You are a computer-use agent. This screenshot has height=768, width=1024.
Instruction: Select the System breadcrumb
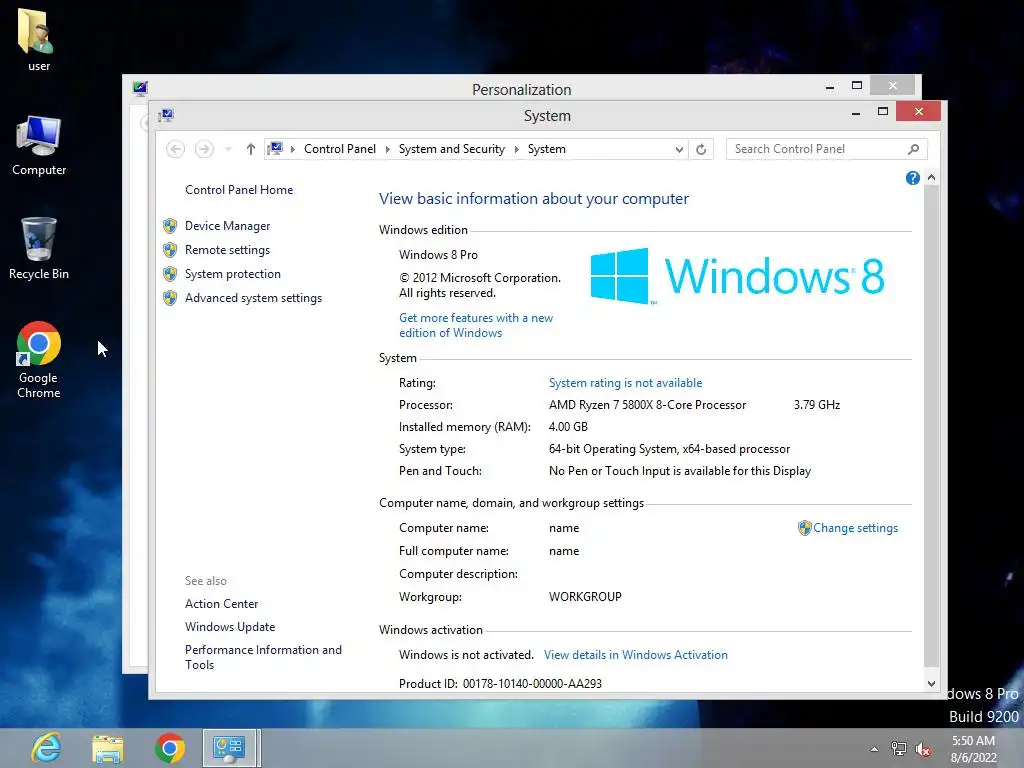(547, 149)
